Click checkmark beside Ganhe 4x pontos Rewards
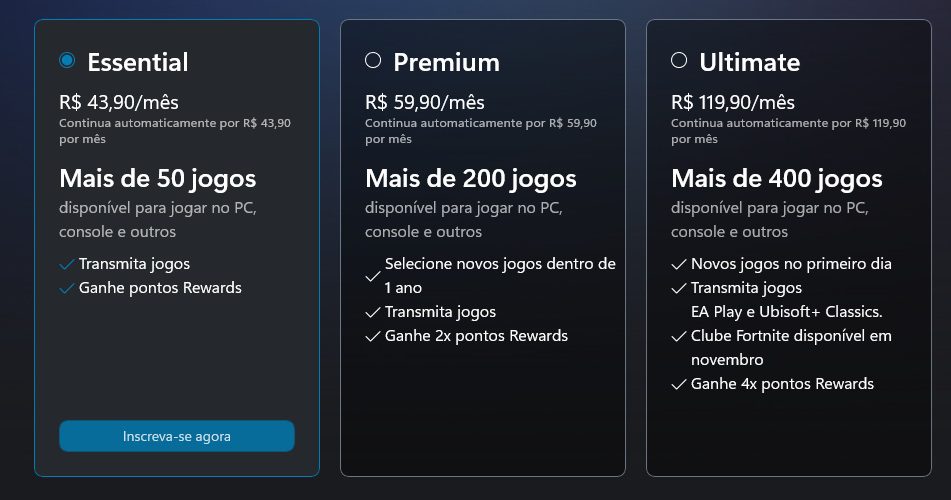The width and height of the screenshot is (951, 500). coord(679,384)
